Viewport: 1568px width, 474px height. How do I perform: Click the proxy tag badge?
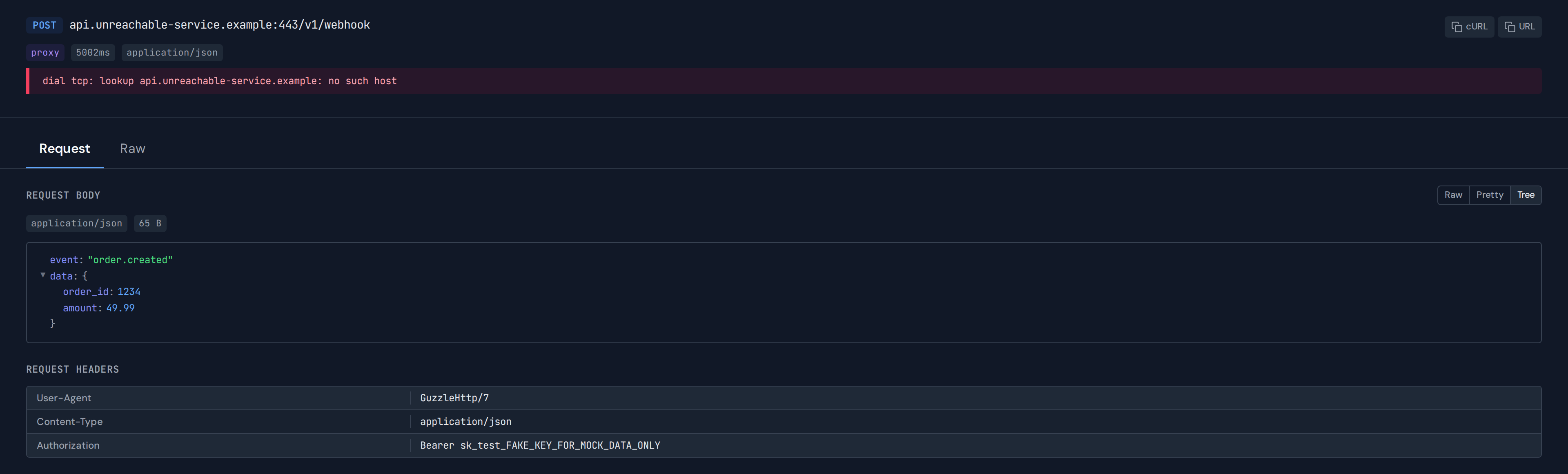[x=45, y=52]
